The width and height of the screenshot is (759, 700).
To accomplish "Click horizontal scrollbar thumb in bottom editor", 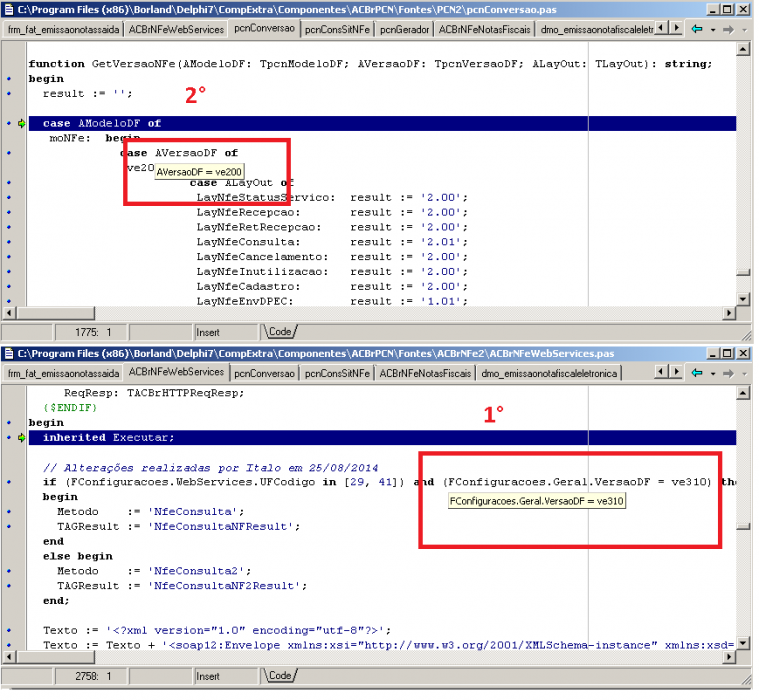I will coord(55,657).
